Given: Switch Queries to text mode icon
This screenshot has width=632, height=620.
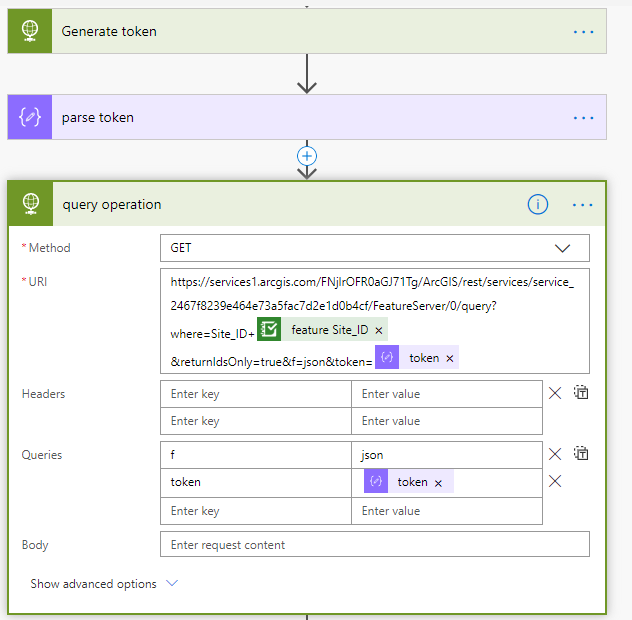Looking at the screenshot, I should [x=581, y=454].
